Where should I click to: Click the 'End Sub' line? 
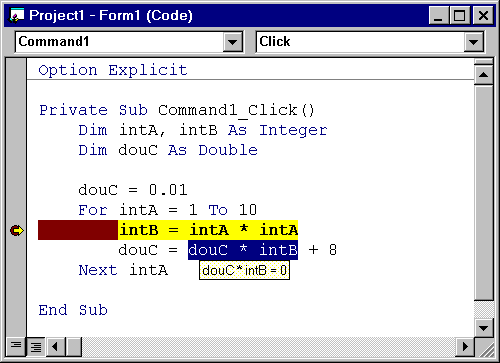(x=73, y=310)
